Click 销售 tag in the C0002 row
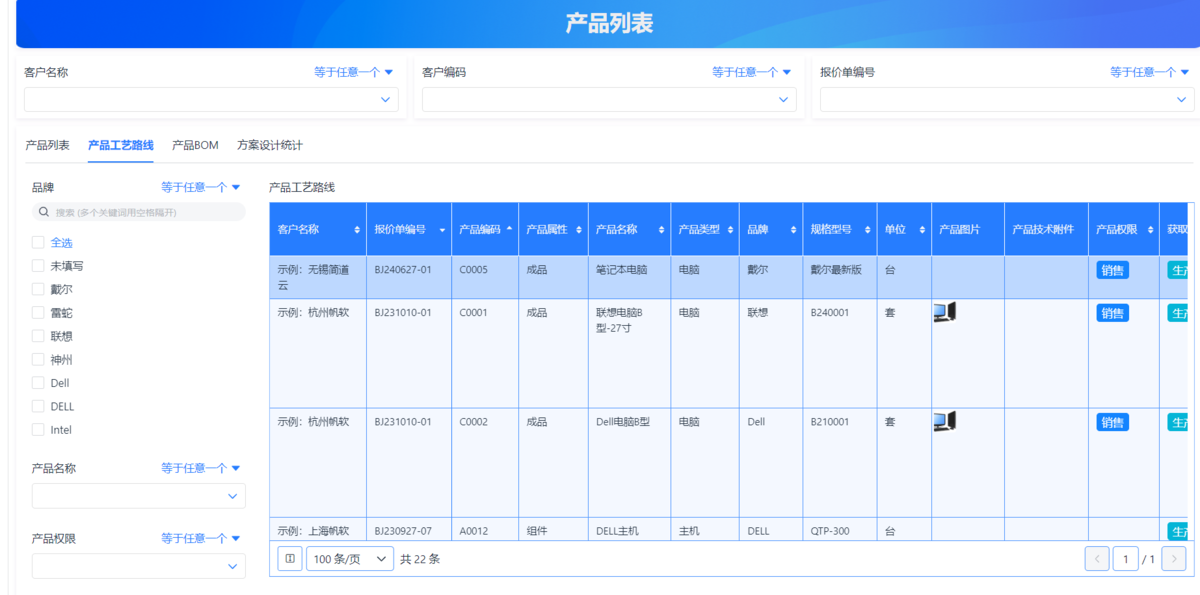 coord(1112,422)
